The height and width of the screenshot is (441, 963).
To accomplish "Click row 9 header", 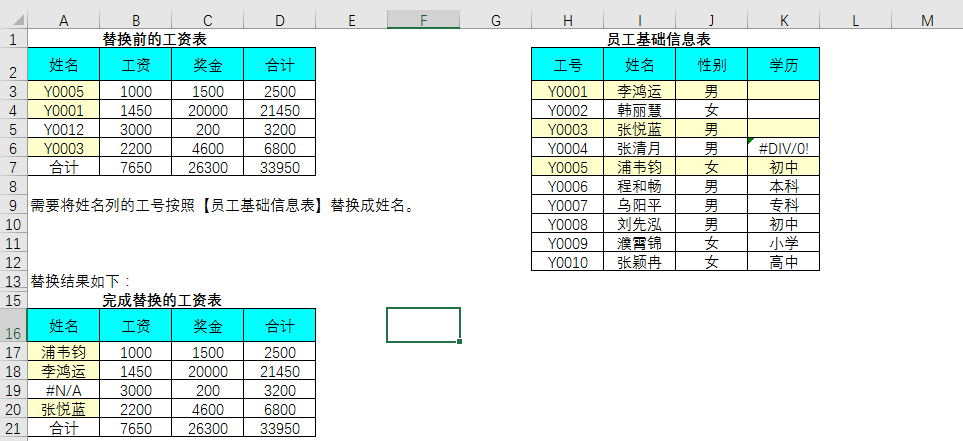I will 13,205.
